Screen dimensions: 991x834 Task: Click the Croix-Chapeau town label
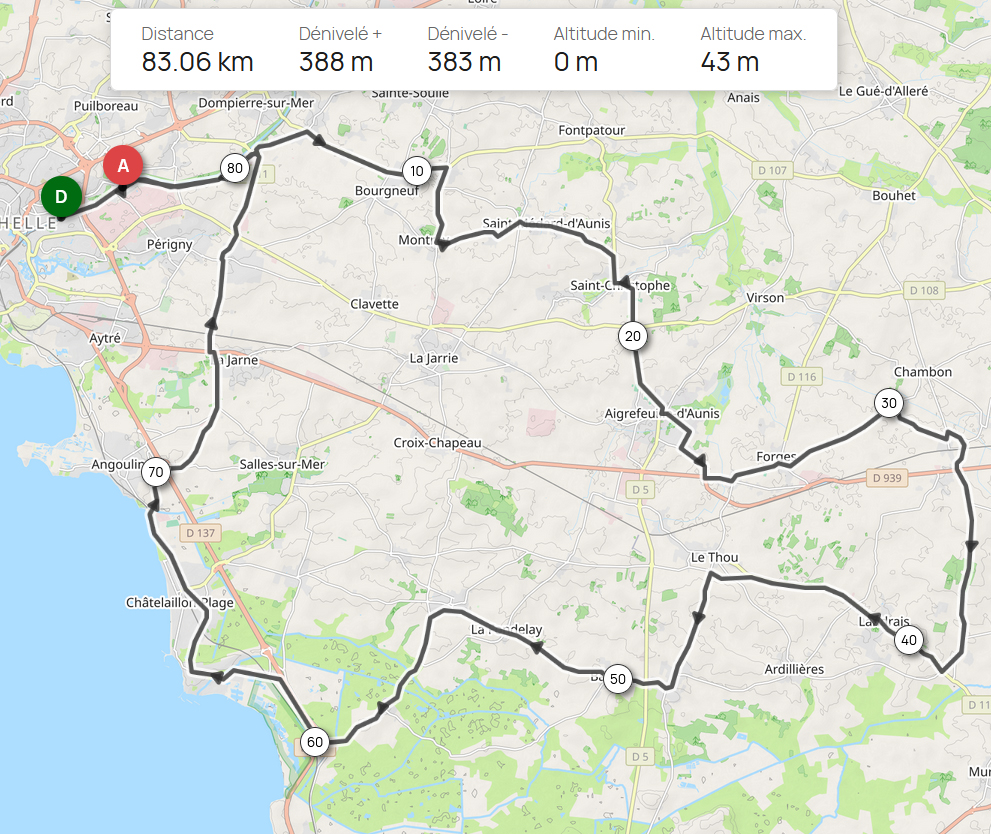[x=437, y=443]
